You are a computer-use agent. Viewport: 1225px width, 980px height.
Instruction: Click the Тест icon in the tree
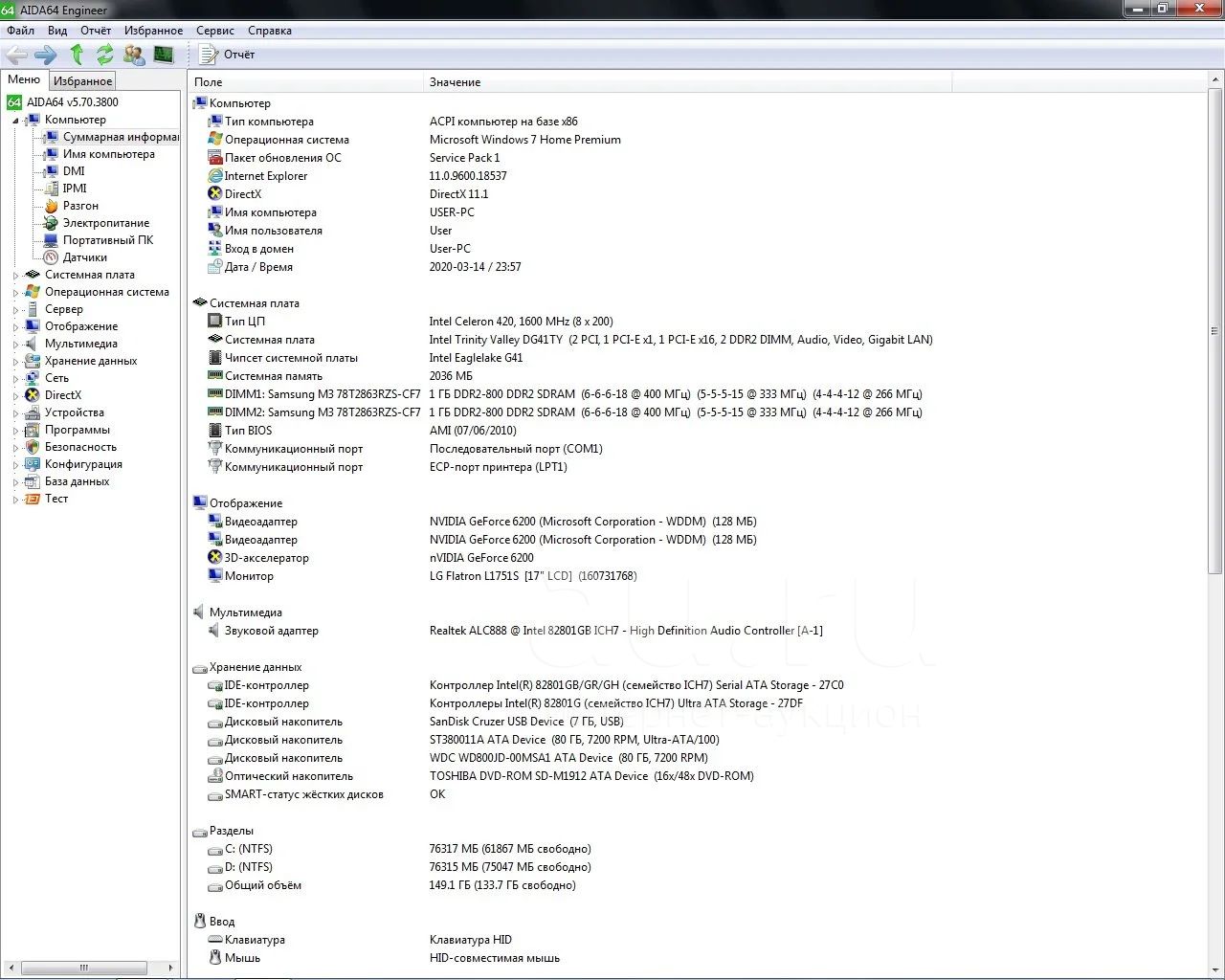[x=33, y=499]
